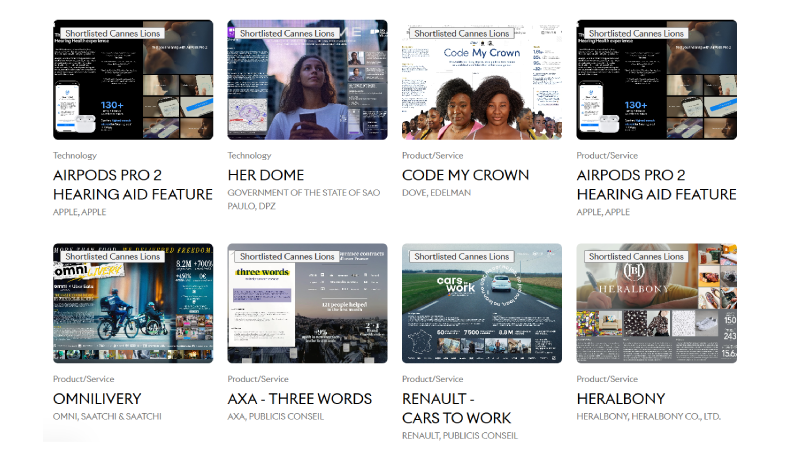Select the HERALBONY title link

point(621,398)
